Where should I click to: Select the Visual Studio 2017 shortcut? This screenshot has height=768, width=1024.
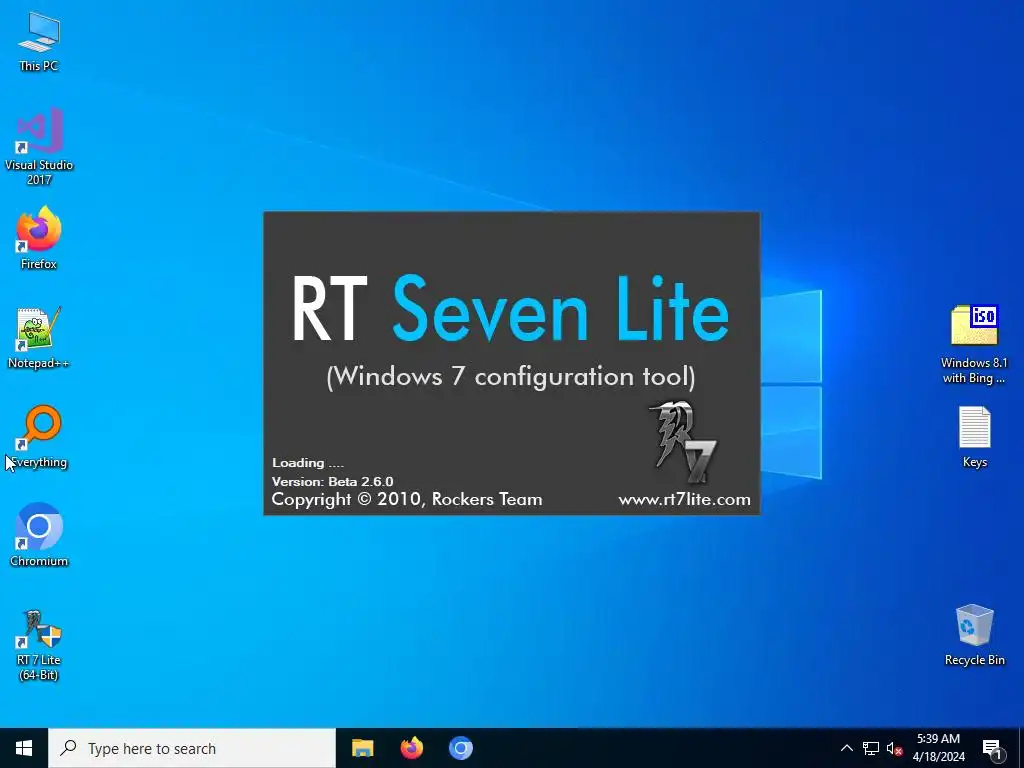pos(39,146)
